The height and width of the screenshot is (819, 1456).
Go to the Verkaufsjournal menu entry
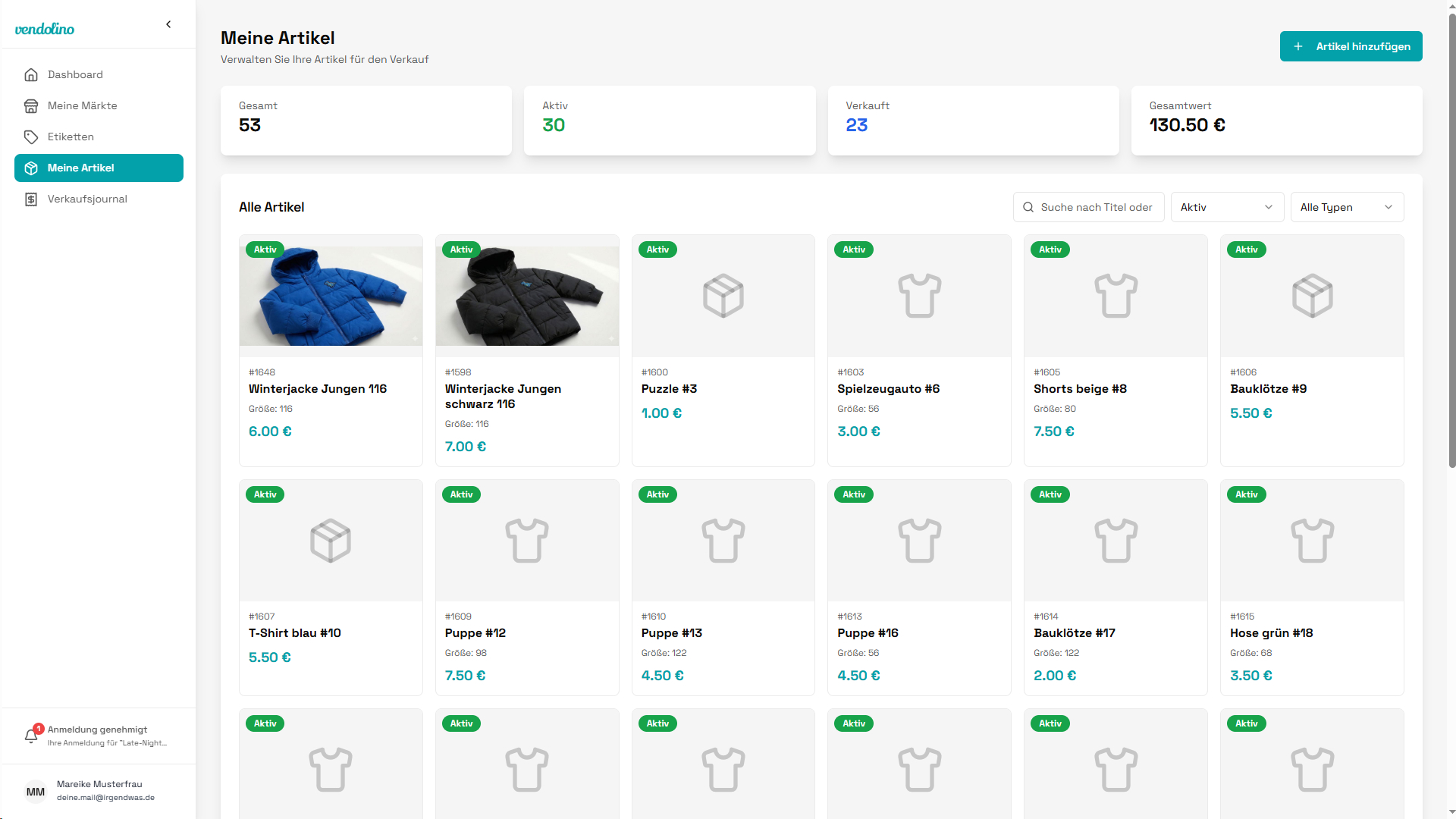point(87,199)
